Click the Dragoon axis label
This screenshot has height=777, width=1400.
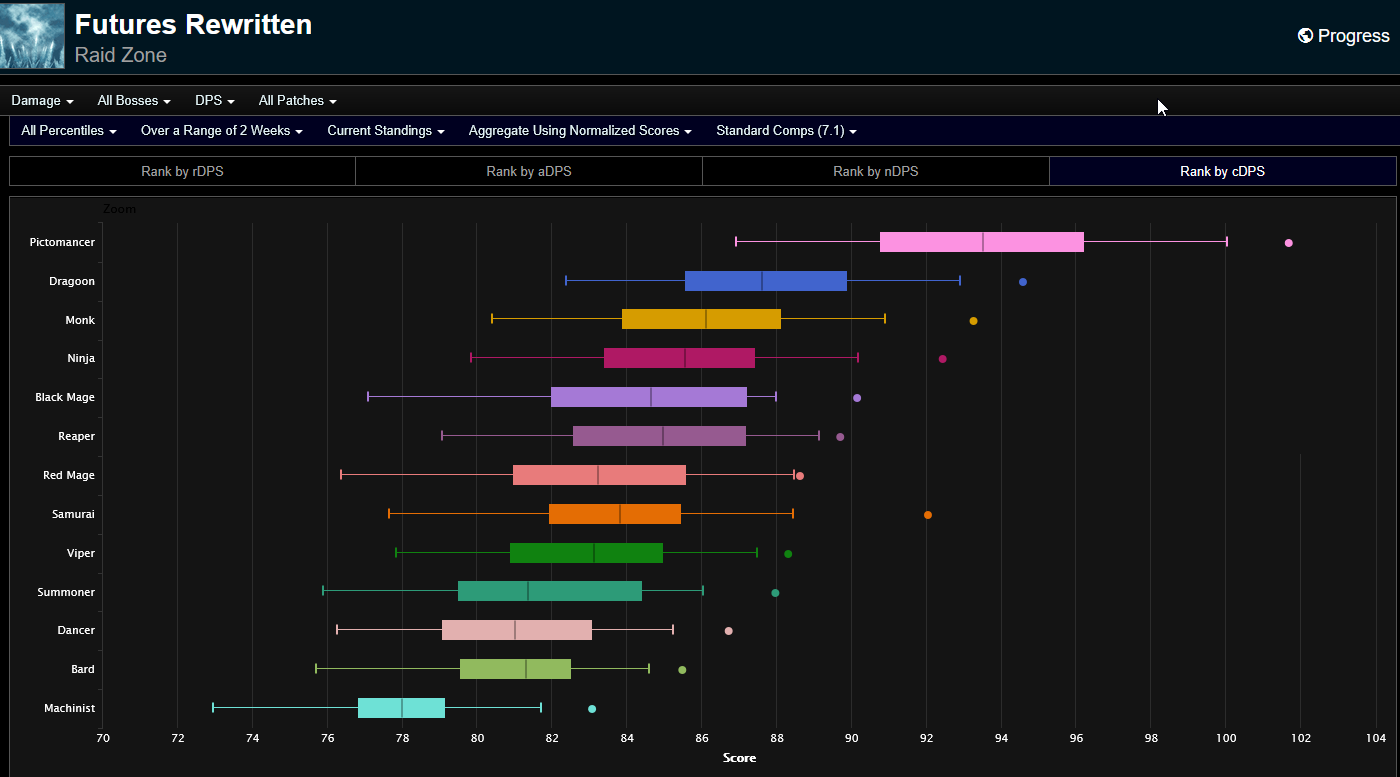click(72, 282)
